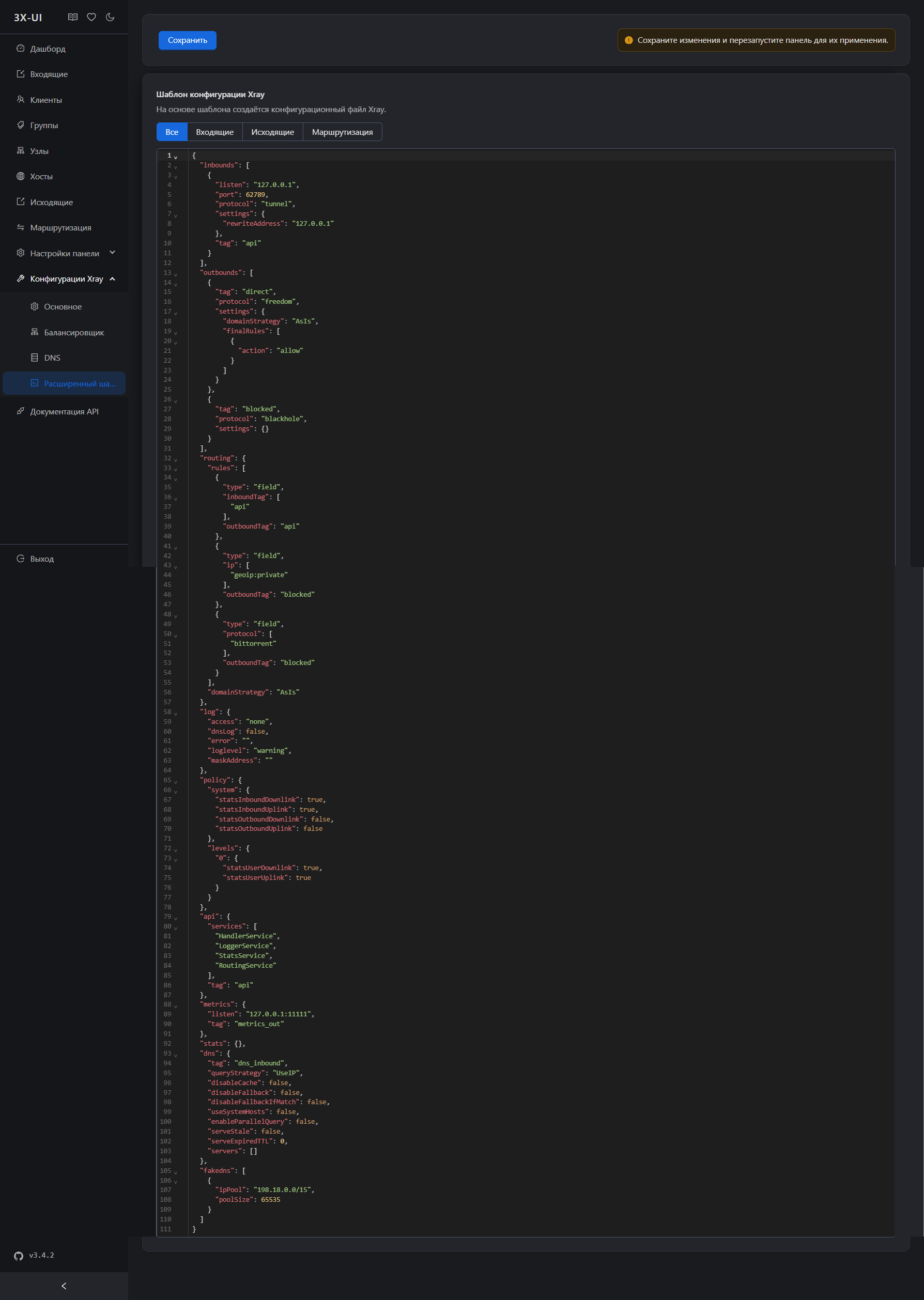The image size is (924, 1300).
Task: Open Основное settings page
Action: tap(64, 306)
